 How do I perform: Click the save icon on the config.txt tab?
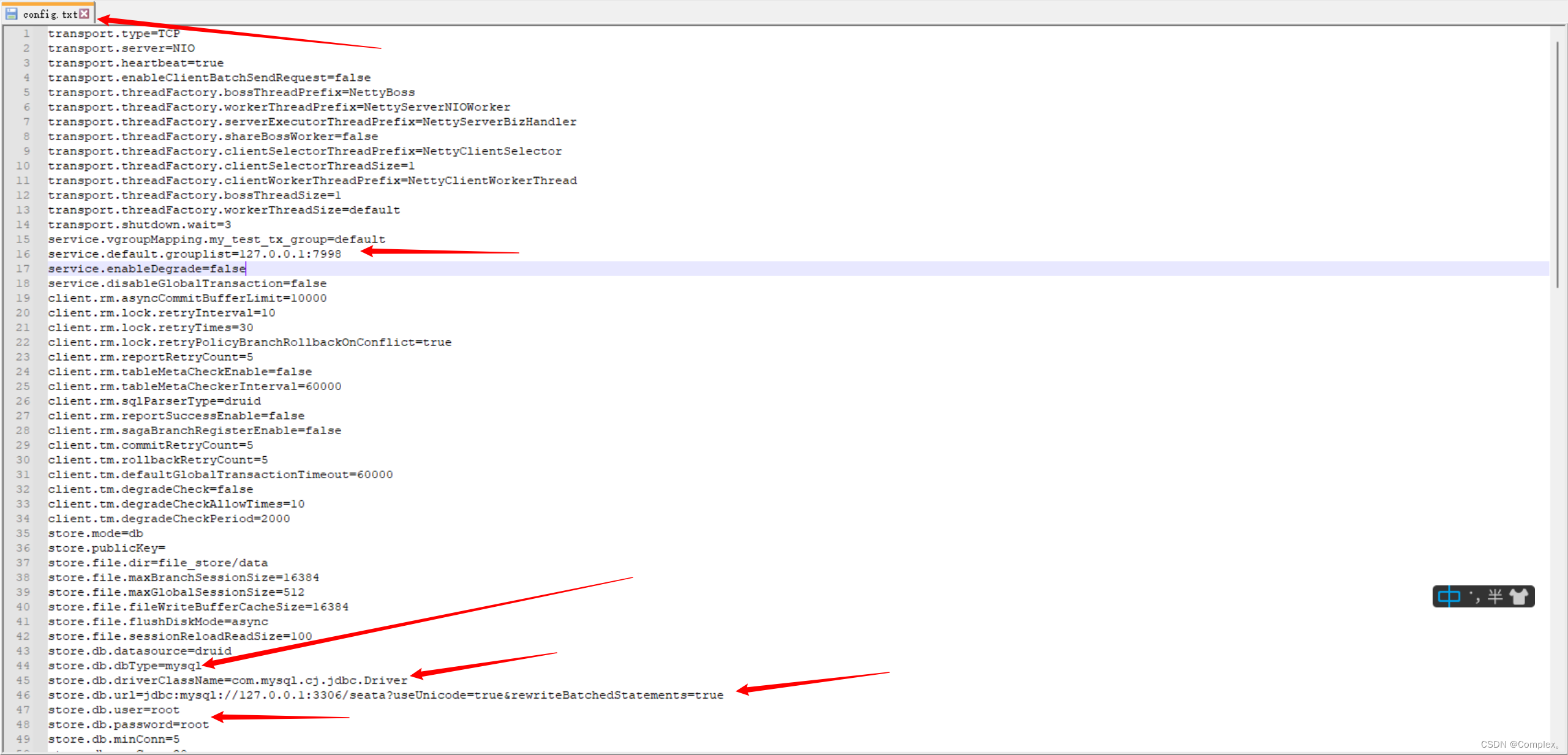[11, 13]
